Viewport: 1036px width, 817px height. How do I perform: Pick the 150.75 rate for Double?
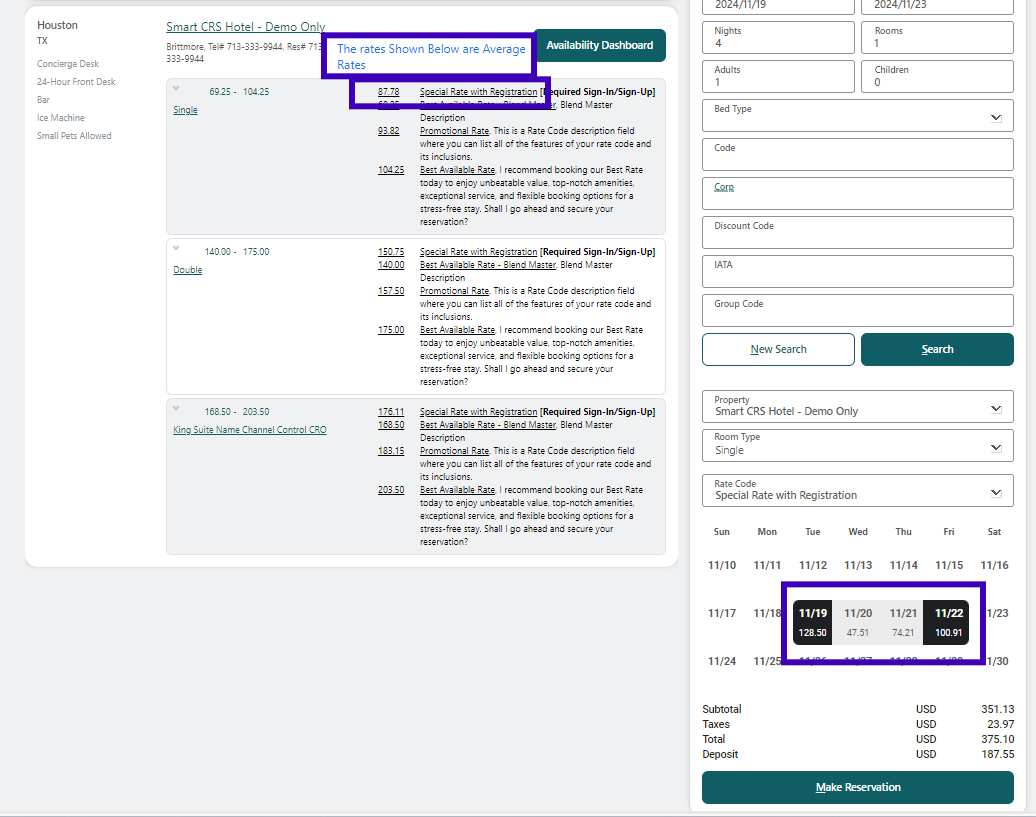(x=391, y=252)
